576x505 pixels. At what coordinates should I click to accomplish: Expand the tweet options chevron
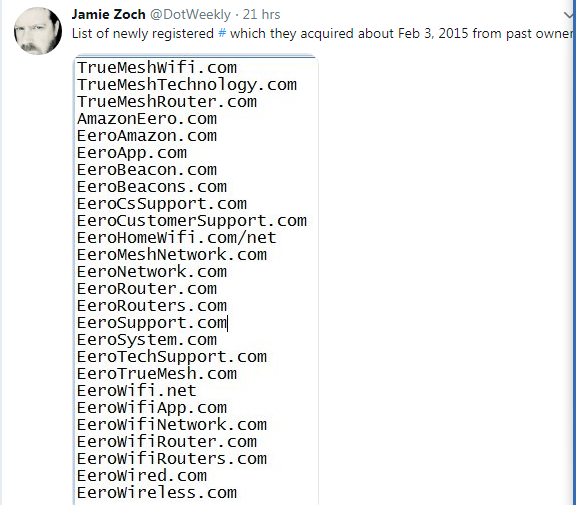click(568, 15)
